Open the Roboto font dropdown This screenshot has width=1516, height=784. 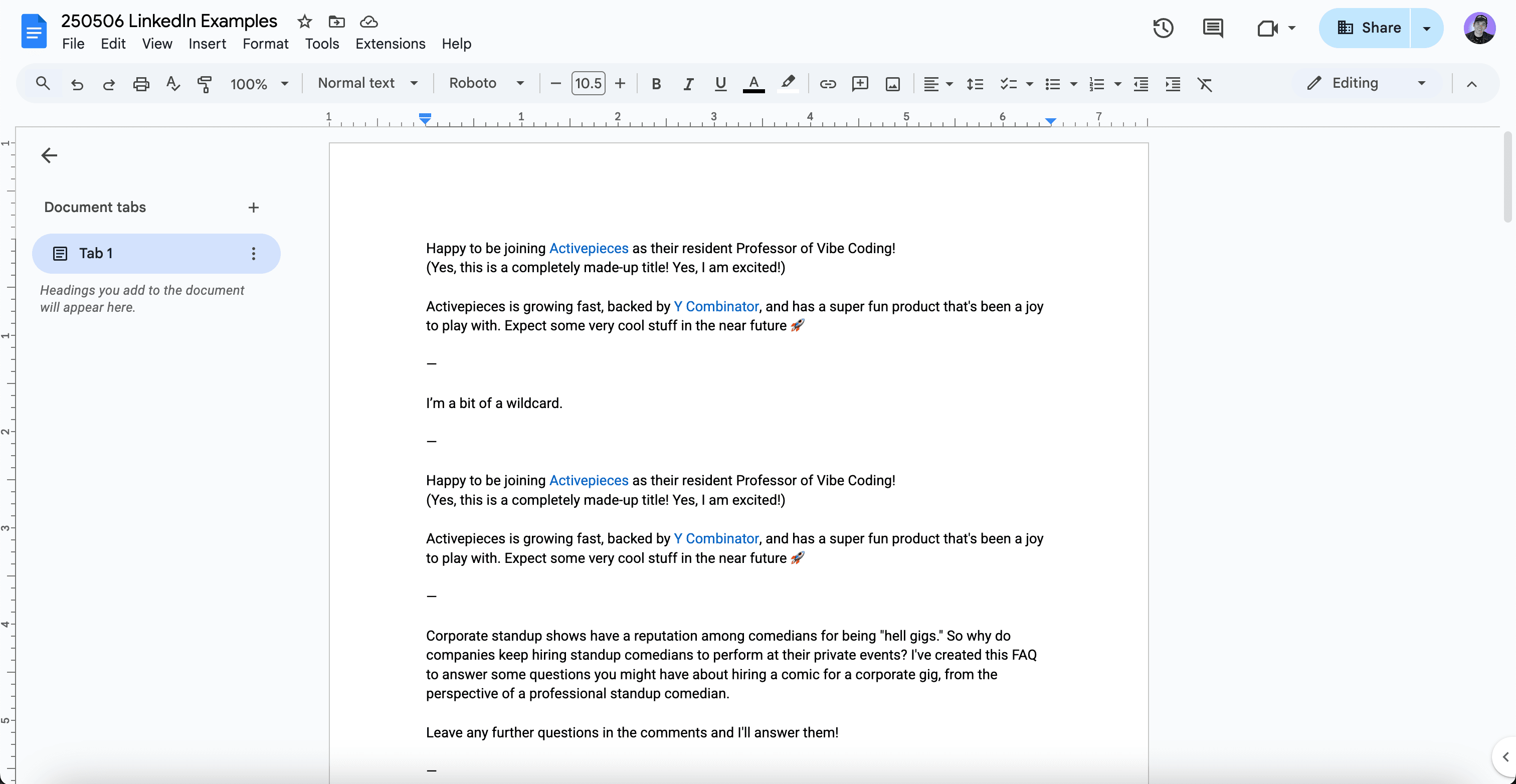point(485,83)
